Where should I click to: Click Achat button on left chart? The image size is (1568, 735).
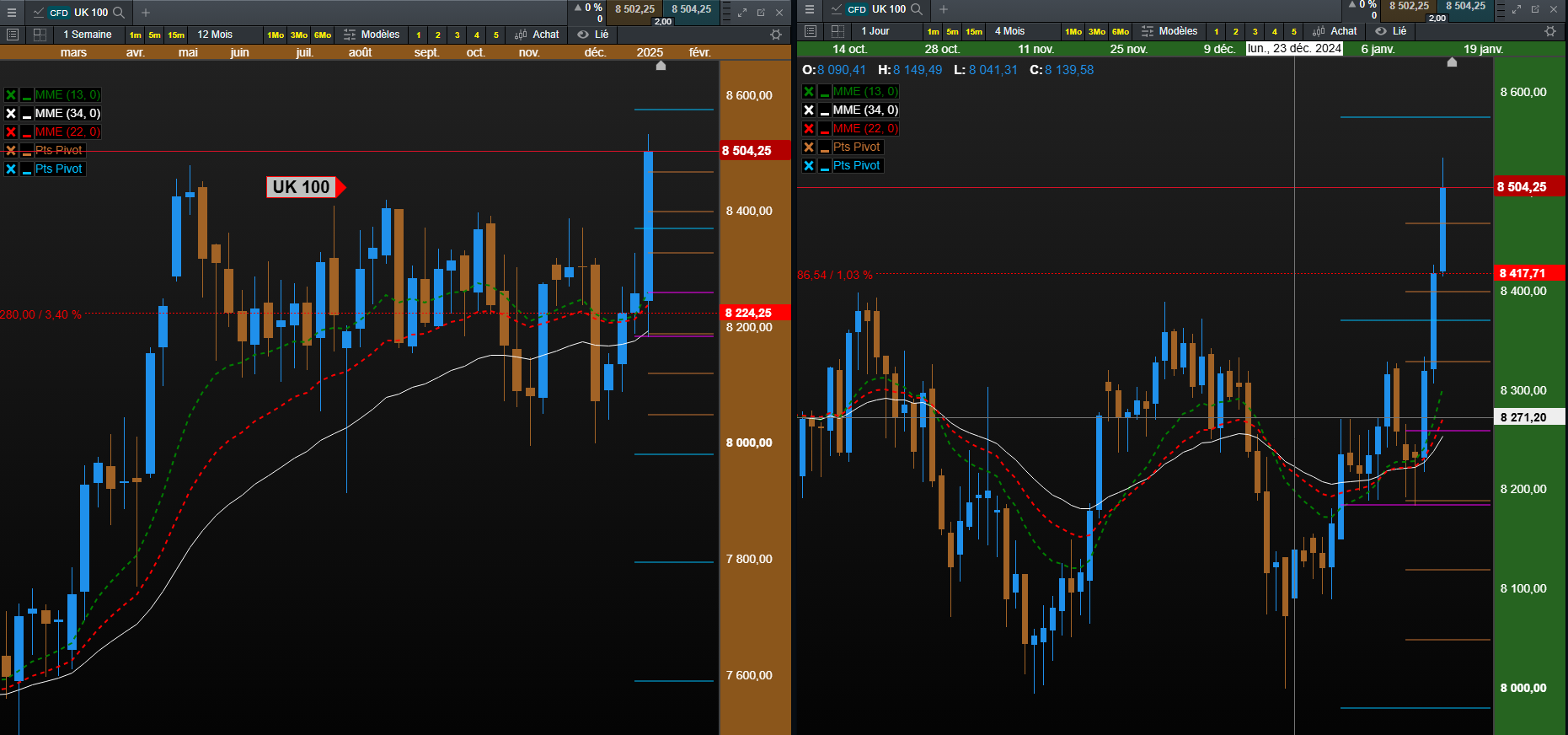tap(537, 35)
